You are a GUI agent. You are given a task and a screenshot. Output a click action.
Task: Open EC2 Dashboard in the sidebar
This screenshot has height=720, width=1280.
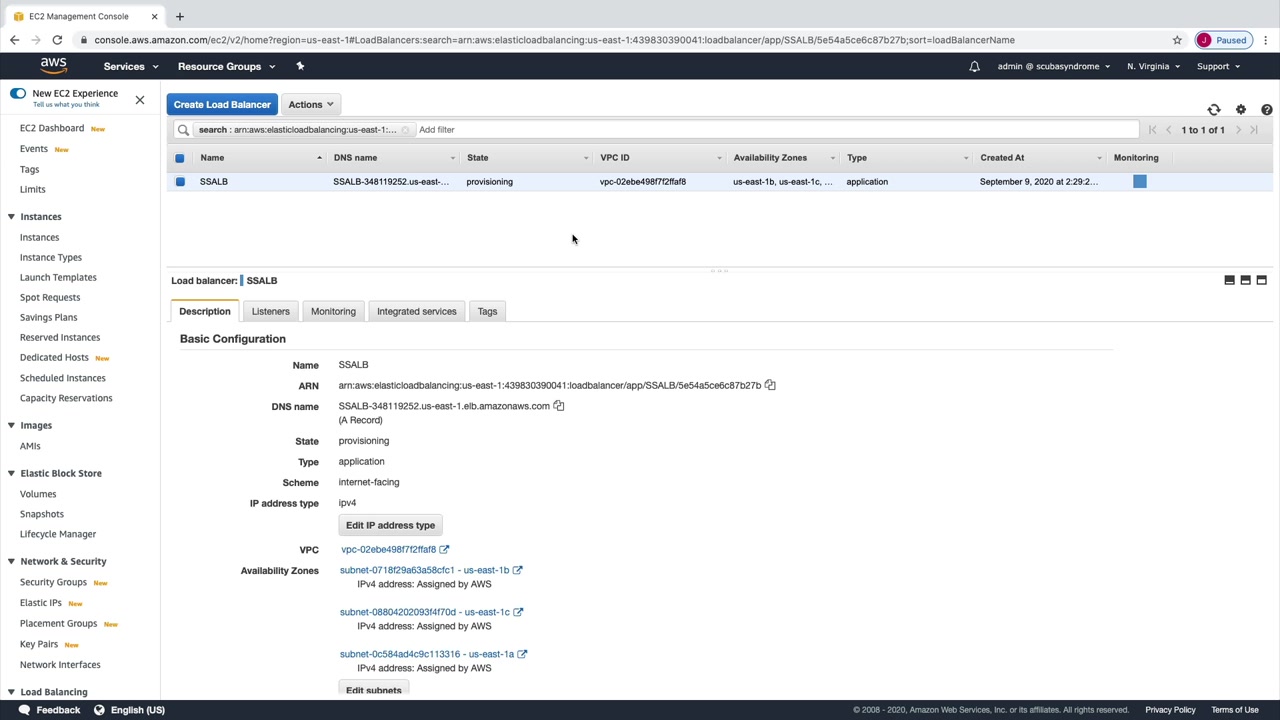[x=52, y=128]
